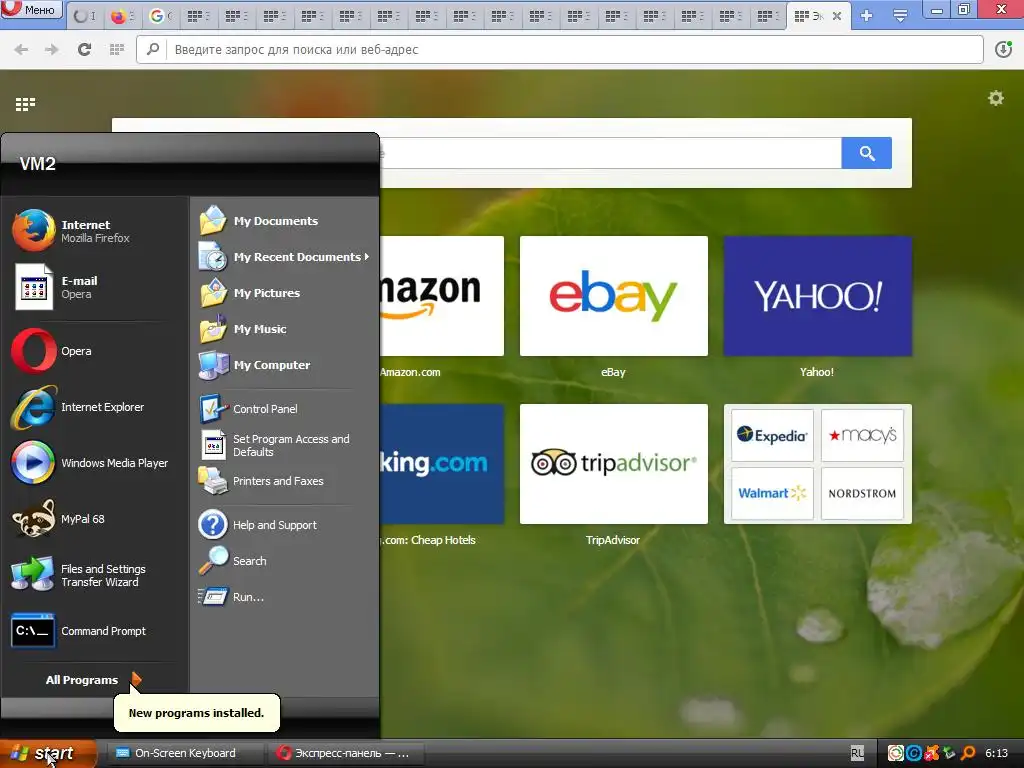Start Windows Media Player
1024x768 pixels.
pyautogui.click(x=94, y=462)
